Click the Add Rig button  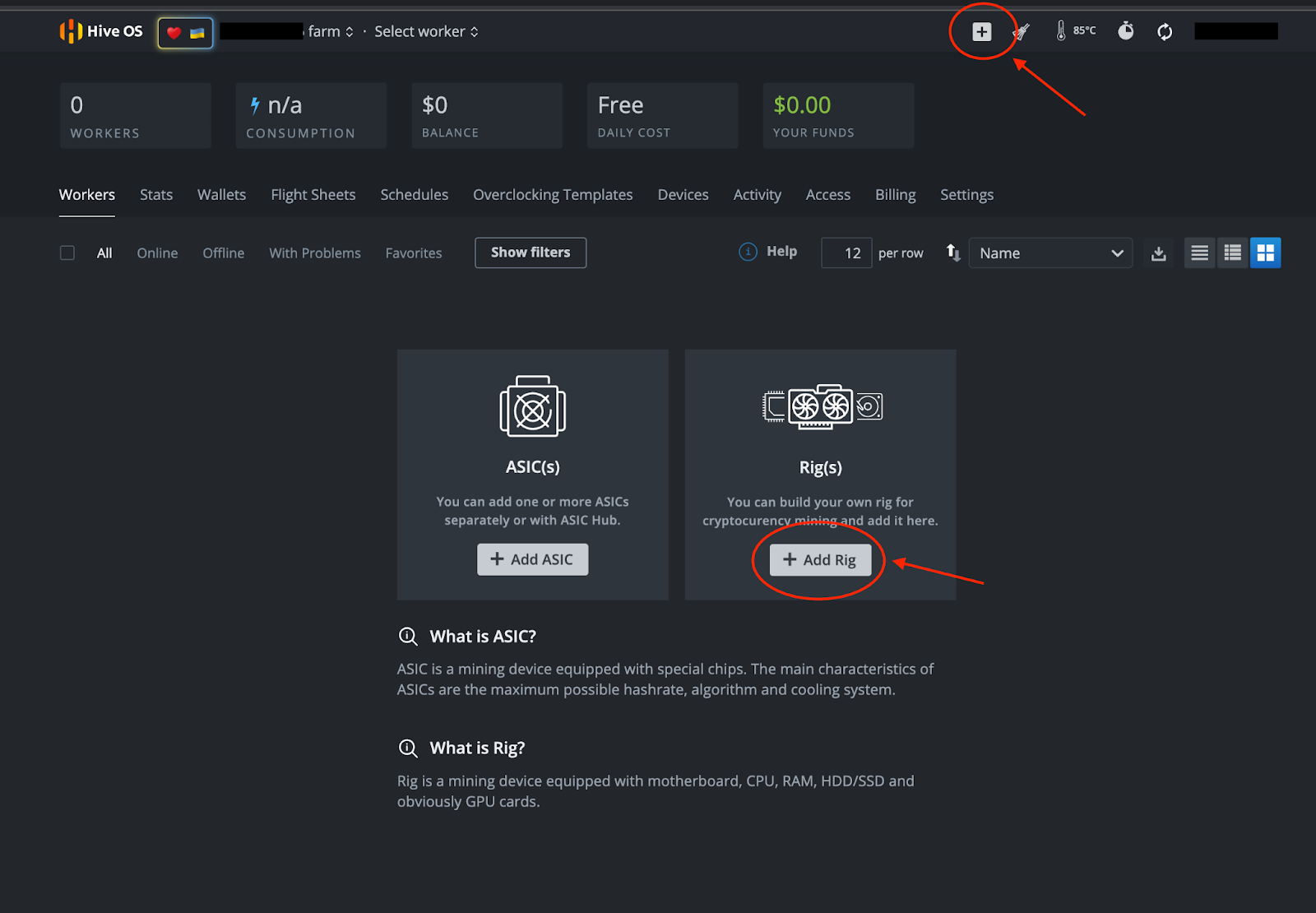point(820,560)
